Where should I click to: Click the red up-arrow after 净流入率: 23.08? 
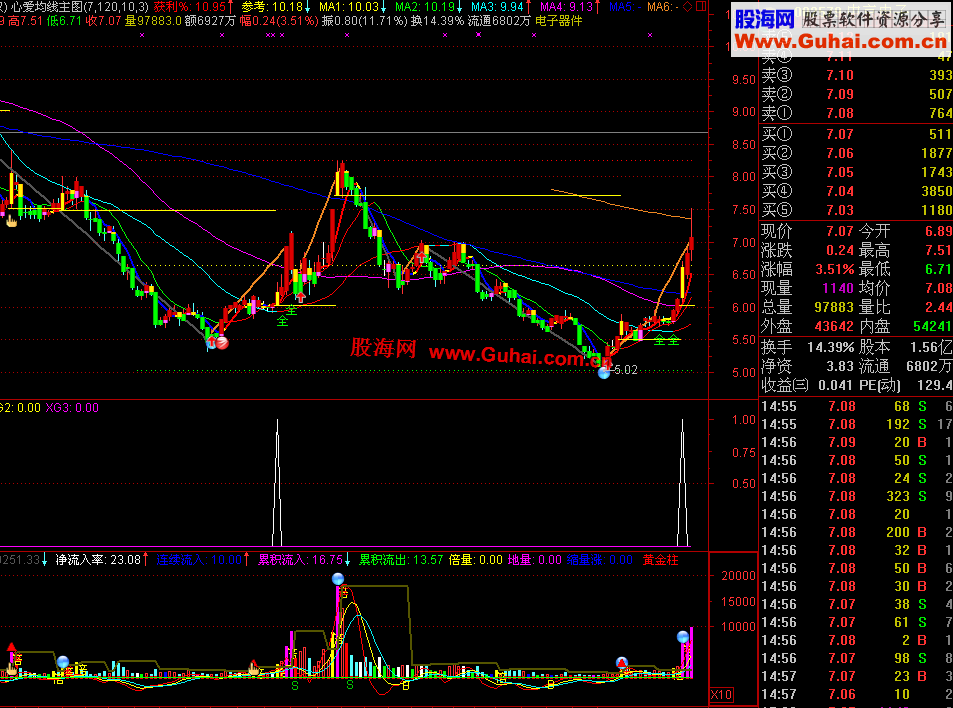click(x=145, y=560)
